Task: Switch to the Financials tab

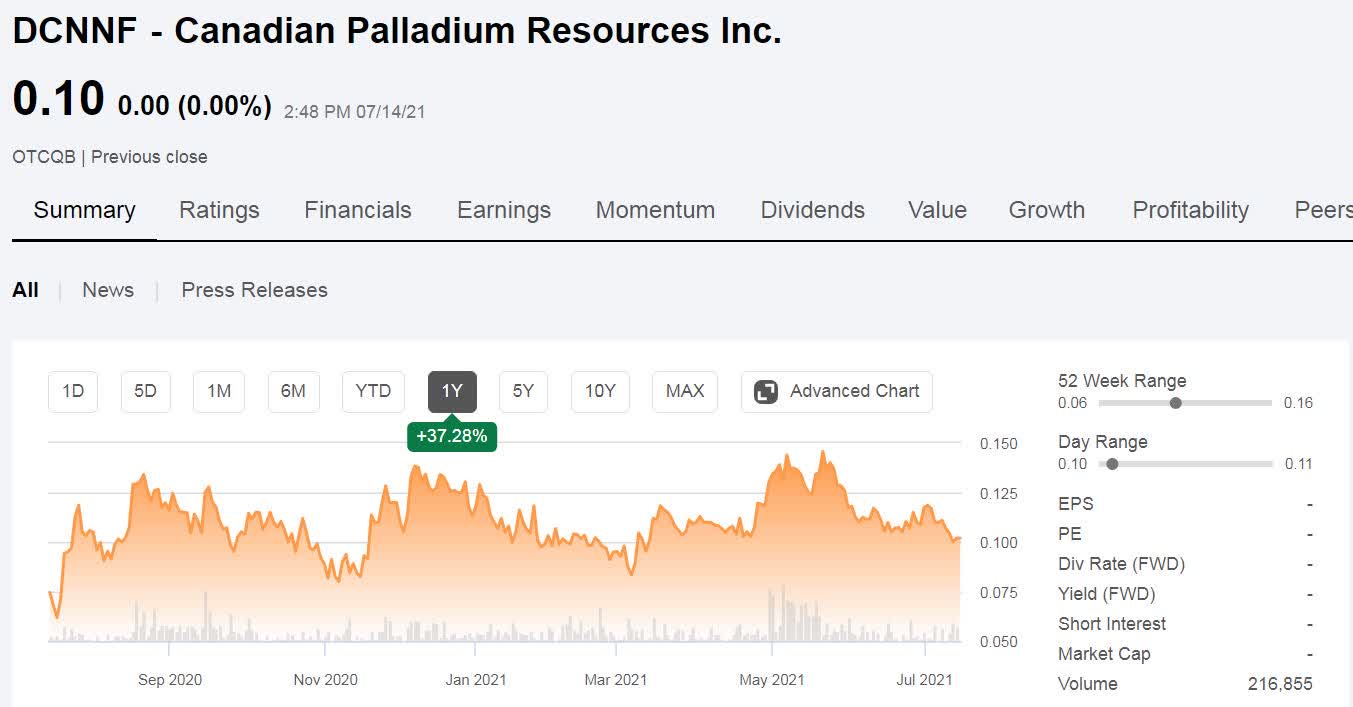Action: [358, 210]
